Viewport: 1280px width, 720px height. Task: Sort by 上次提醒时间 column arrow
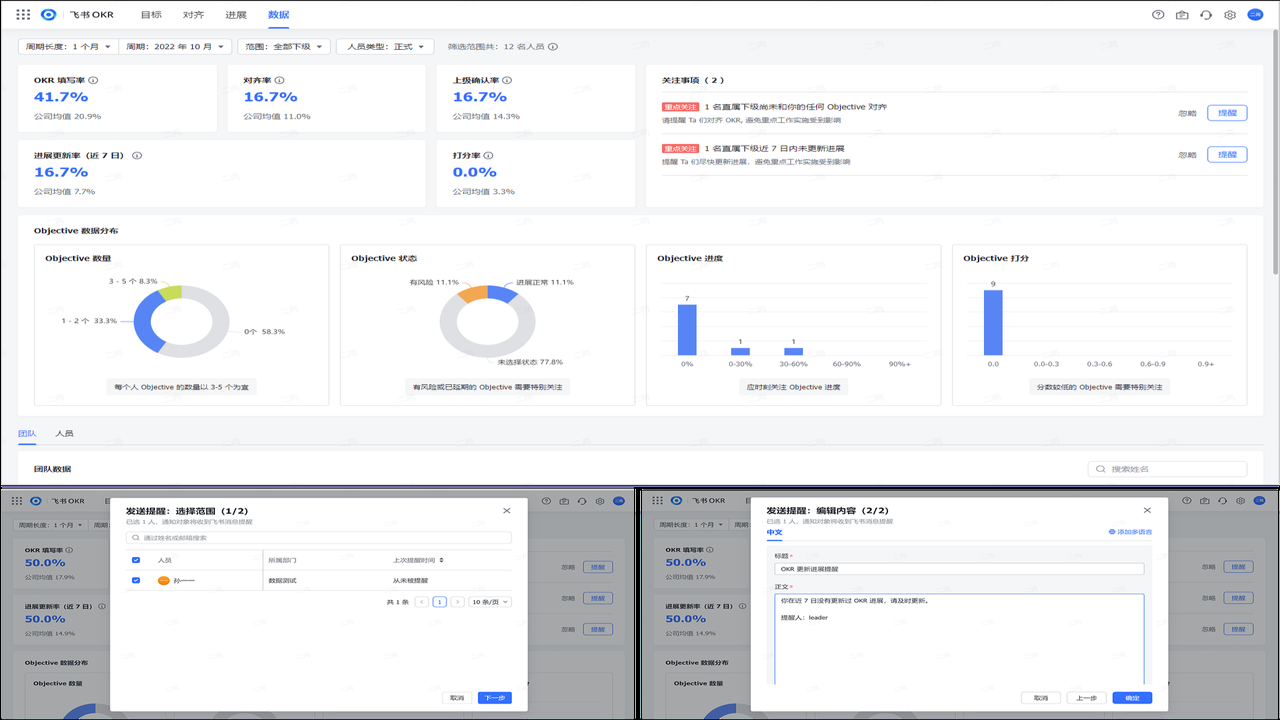pyautogui.click(x=442, y=560)
